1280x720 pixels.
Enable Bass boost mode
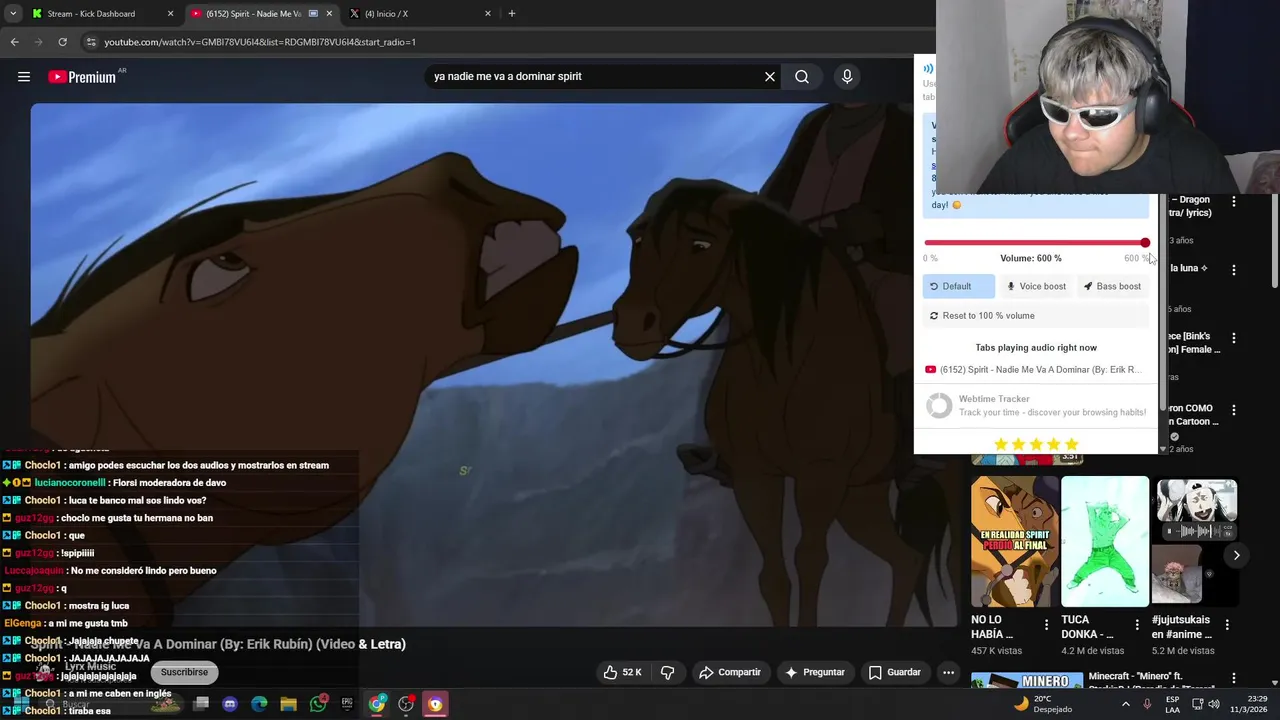[x=1112, y=286]
